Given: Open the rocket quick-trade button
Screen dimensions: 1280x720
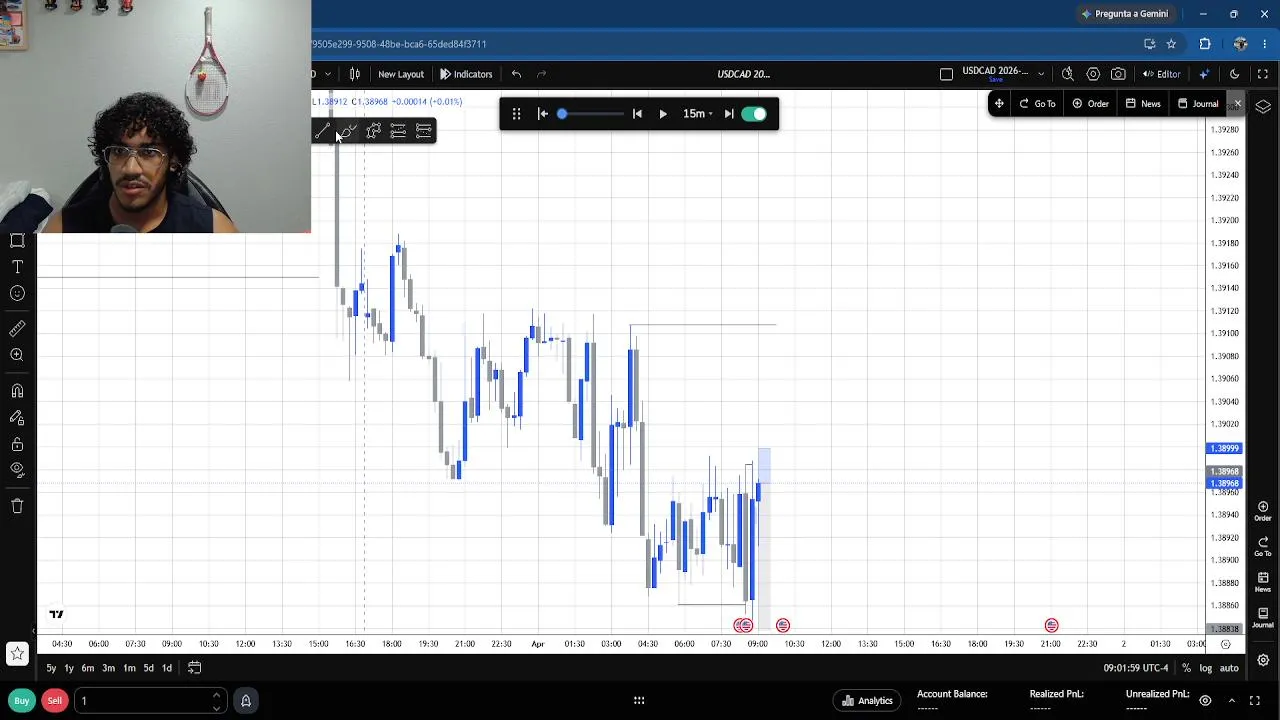Looking at the screenshot, I should (245, 701).
